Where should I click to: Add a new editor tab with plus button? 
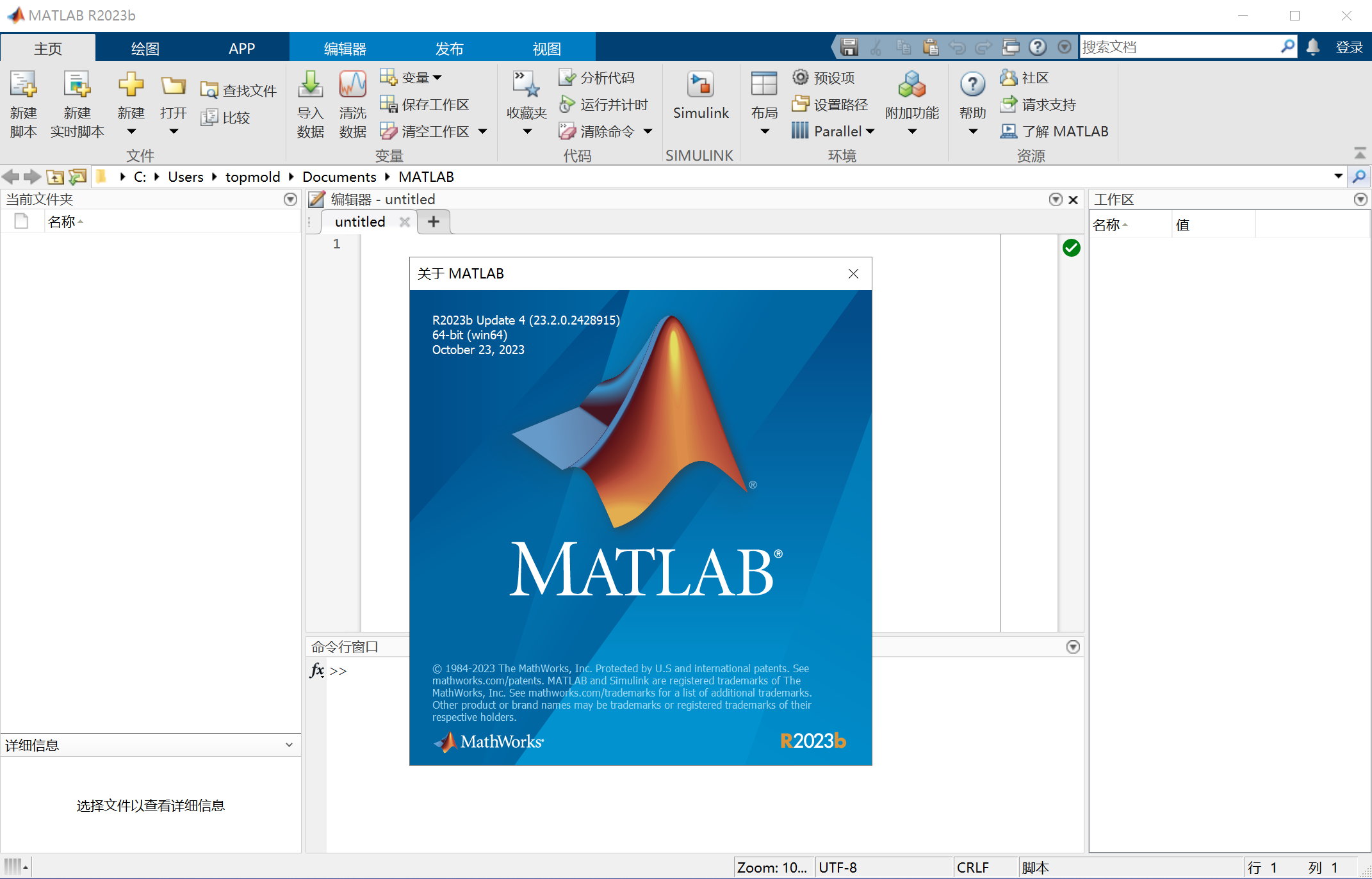click(434, 222)
